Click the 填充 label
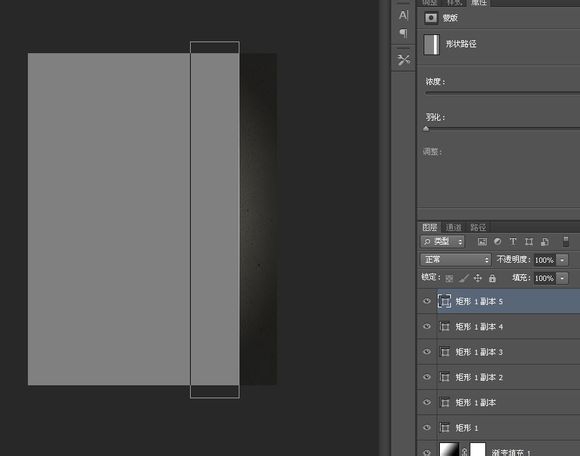The width and height of the screenshot is (580, 456). (x=522, y=278)
